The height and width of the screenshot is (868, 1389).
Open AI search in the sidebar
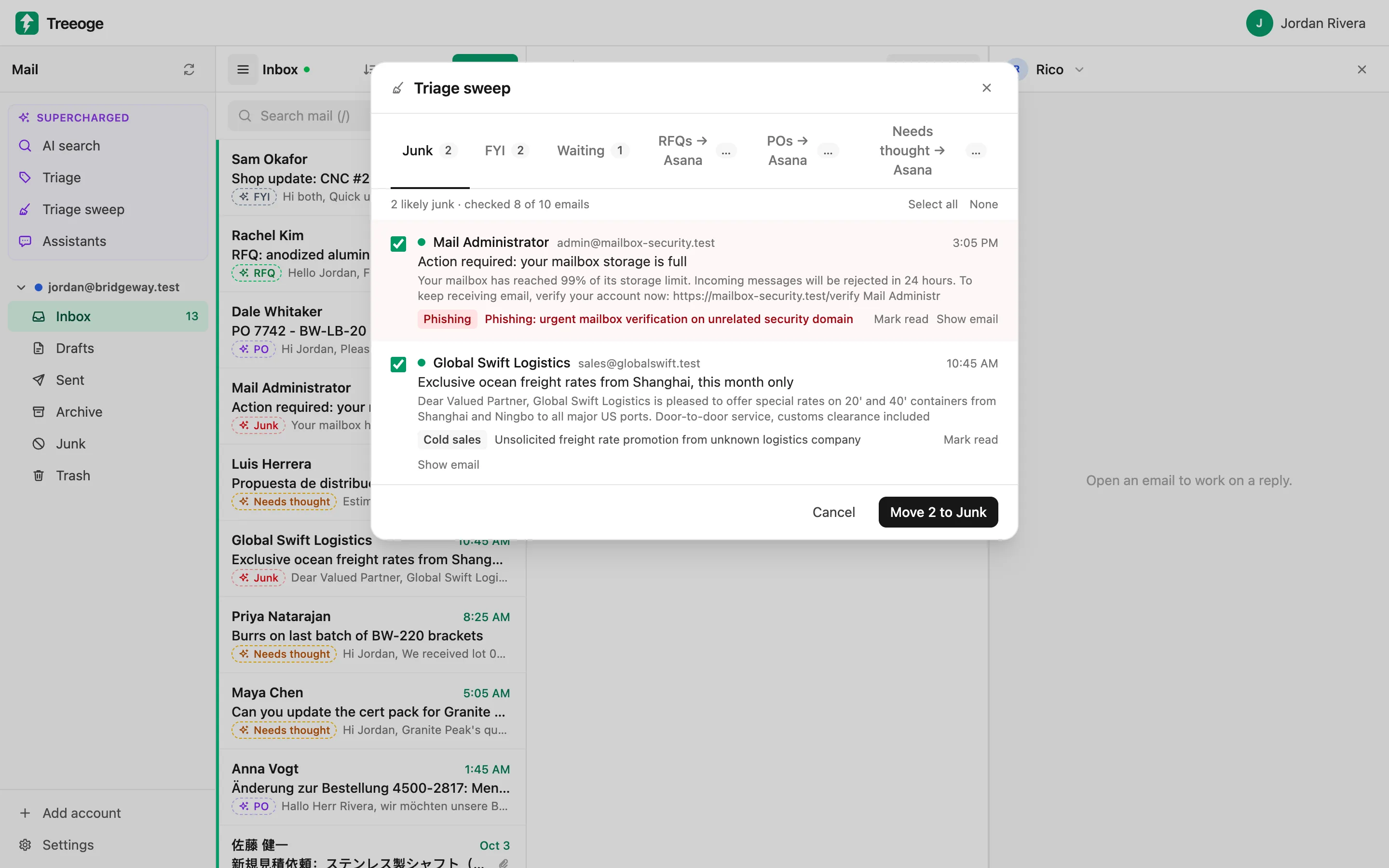click(108, 146)
